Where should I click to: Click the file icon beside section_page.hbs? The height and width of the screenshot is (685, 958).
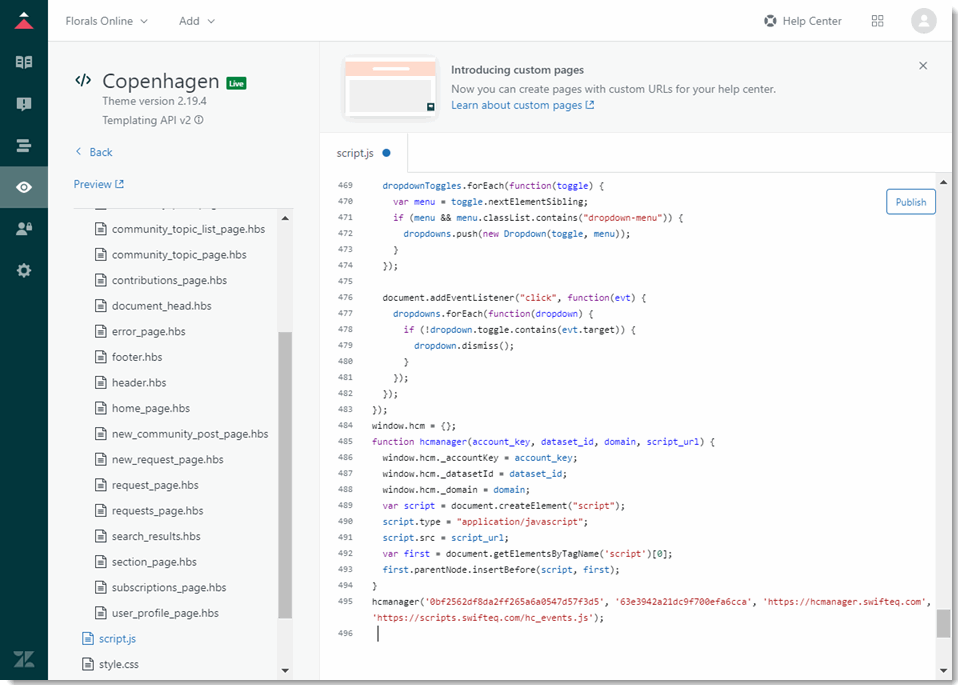(101, 562)
